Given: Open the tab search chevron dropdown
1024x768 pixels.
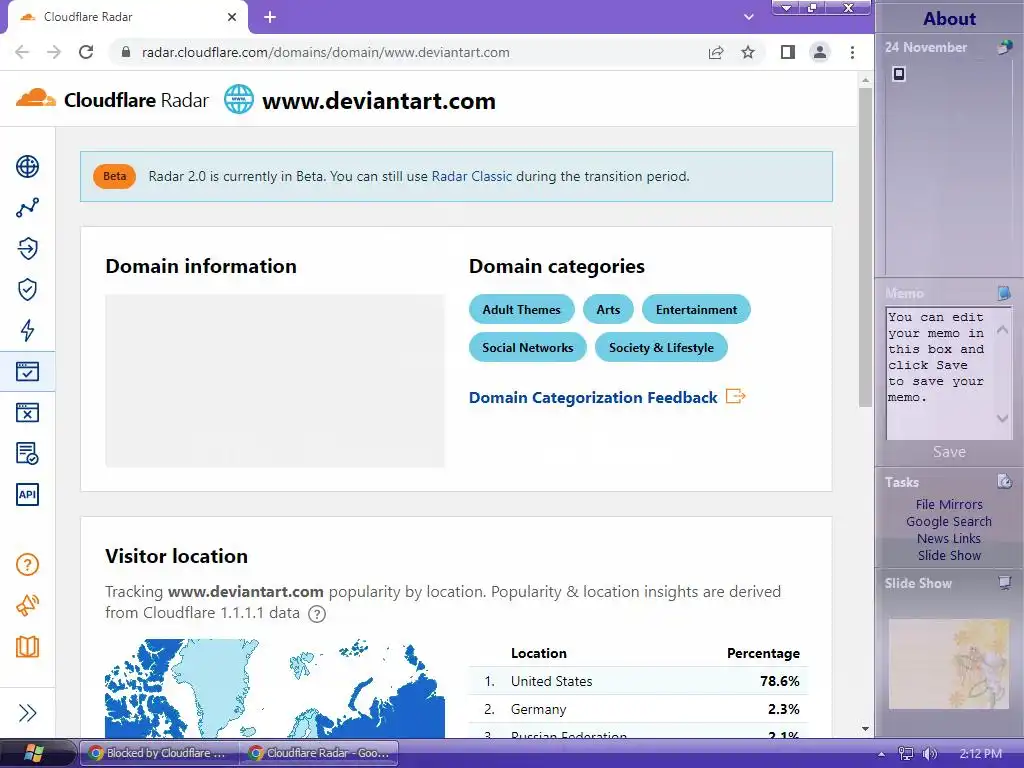Looking at the screenshot, I should point(749,17).
